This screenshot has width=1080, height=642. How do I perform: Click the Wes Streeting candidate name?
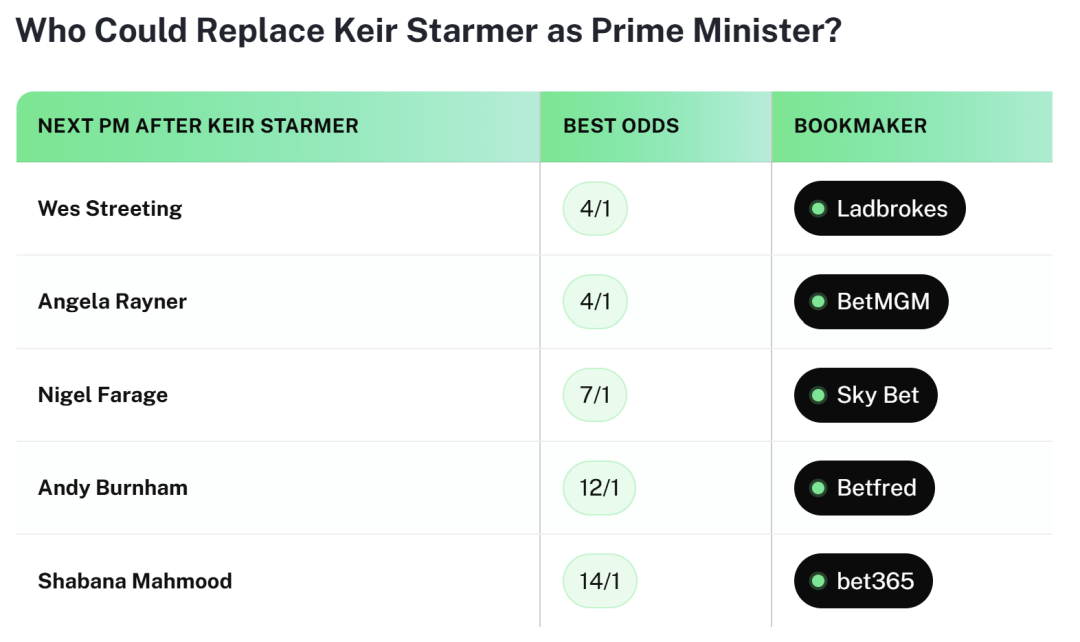[x=110, y=209]
